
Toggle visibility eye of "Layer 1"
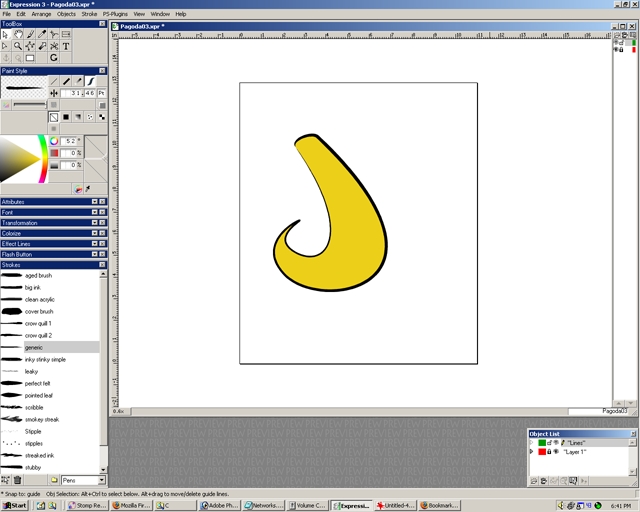[556, 452]
